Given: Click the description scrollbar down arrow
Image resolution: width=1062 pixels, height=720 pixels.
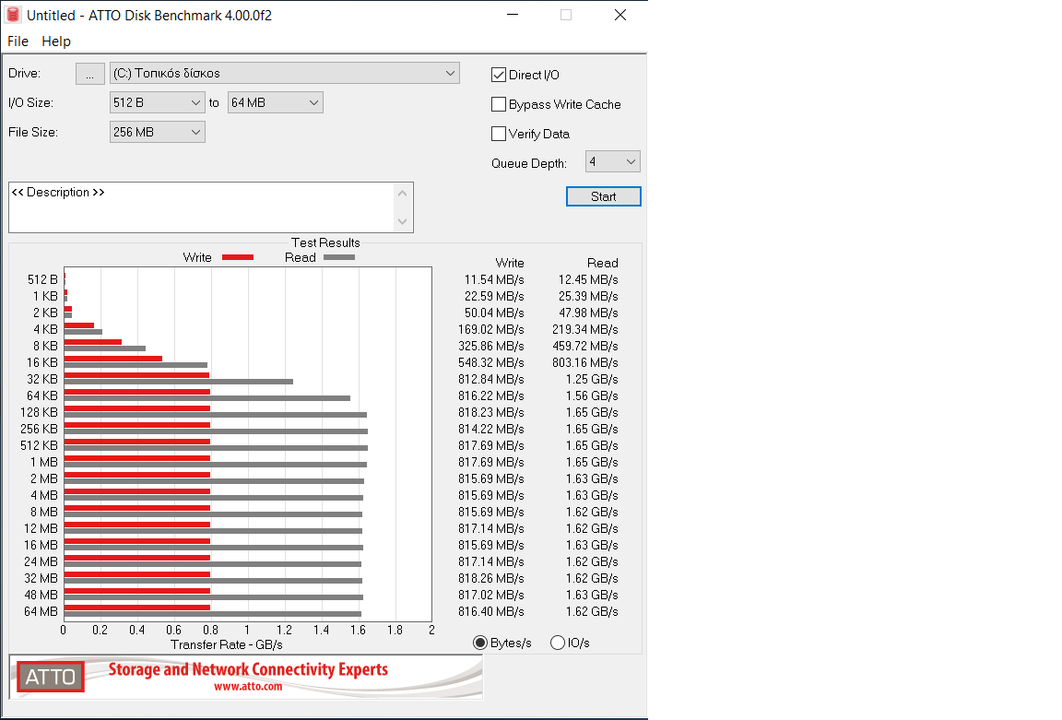Looking at the screenshot, I should click(402, 221).
